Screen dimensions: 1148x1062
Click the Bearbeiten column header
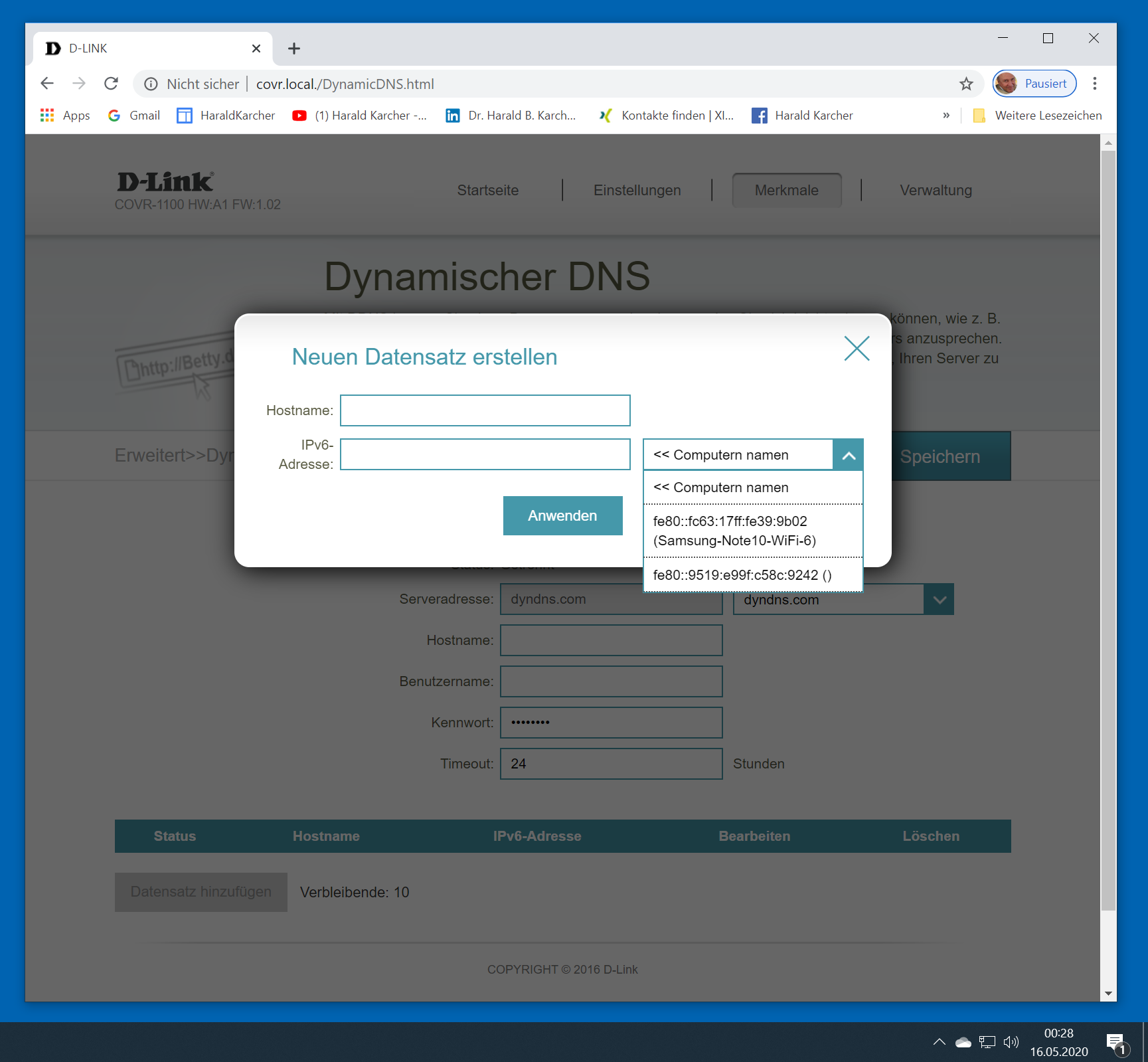[754, 836]
